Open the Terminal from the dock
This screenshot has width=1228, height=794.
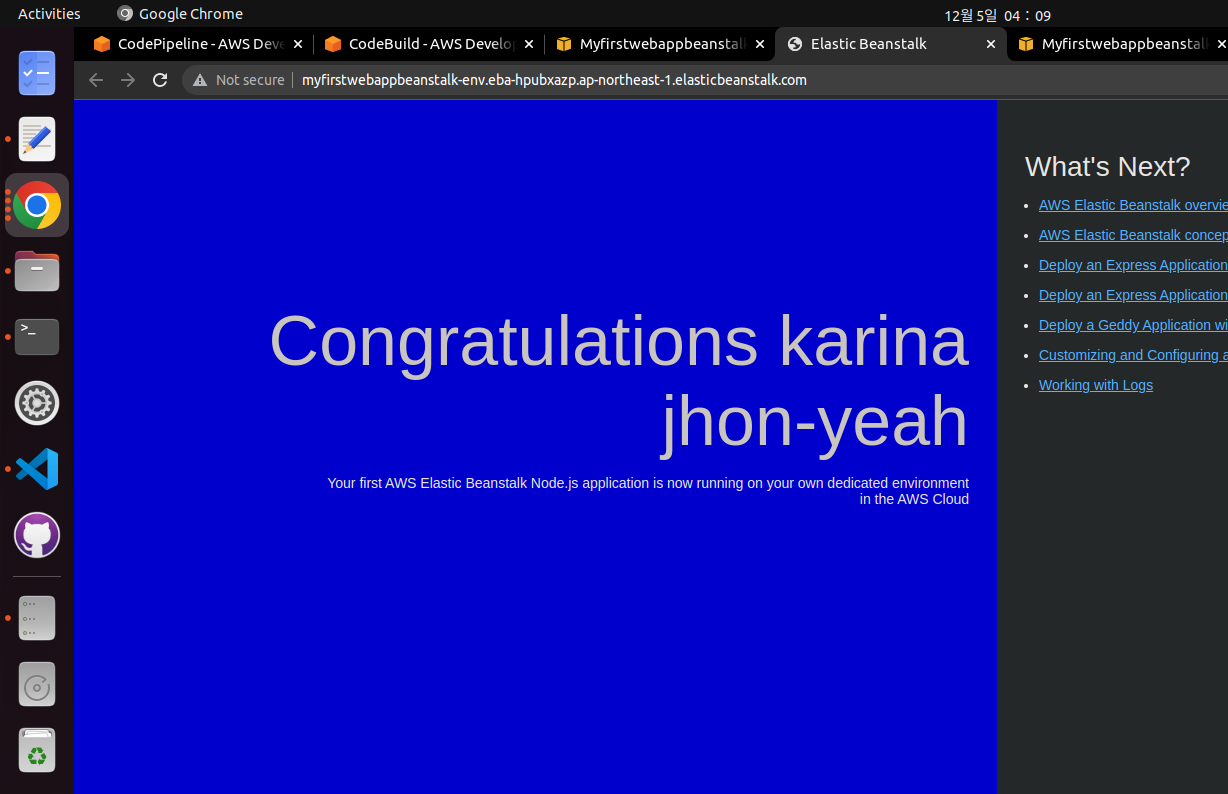tap(37, 337)
